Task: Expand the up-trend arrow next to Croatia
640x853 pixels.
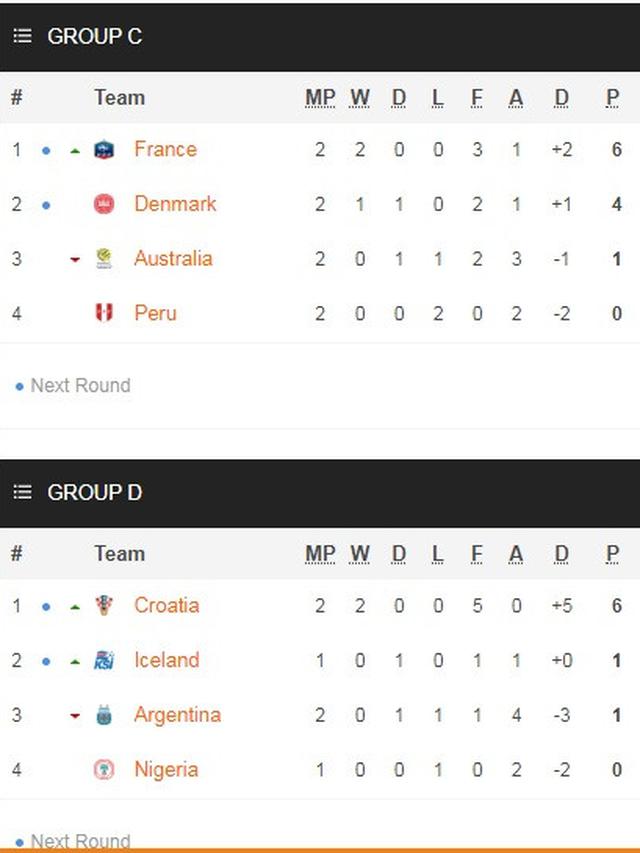Action: (x=76, y=605)
